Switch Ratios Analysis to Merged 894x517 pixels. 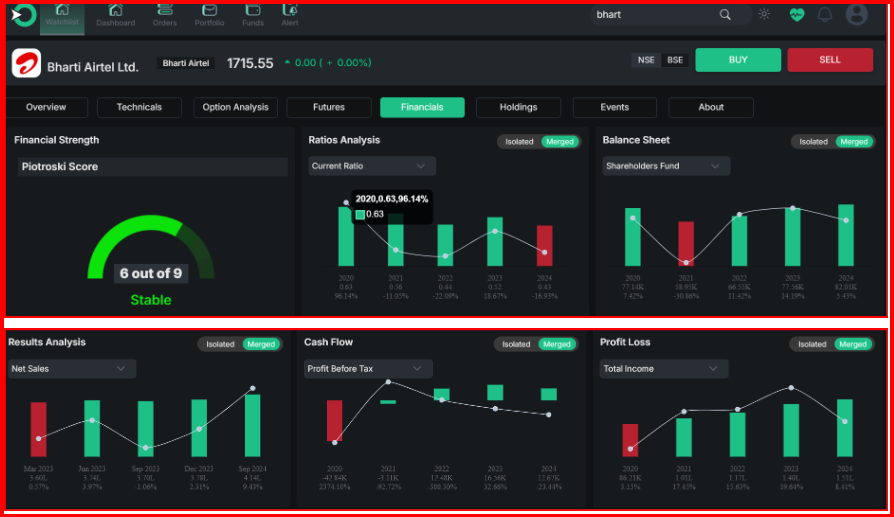click(560, 142)
